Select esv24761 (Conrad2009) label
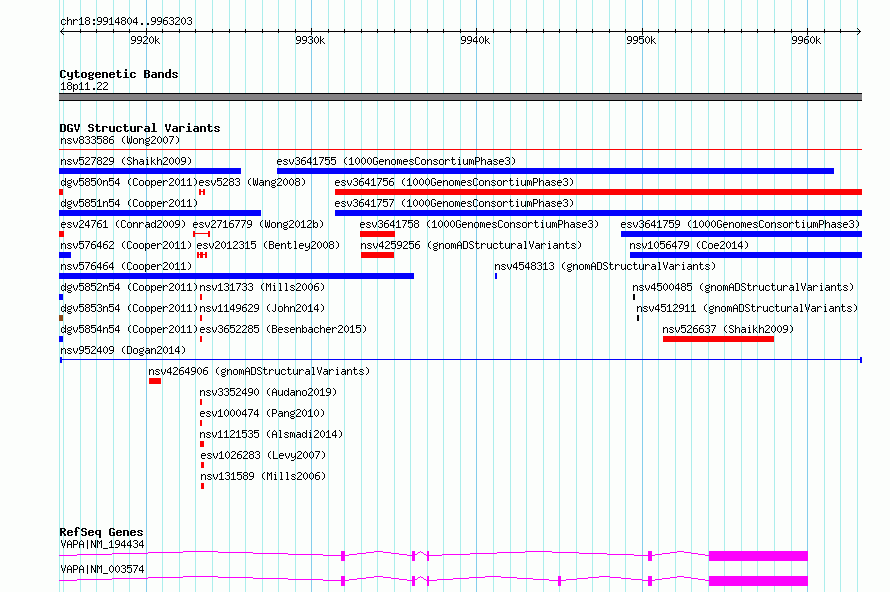890x592 pixels. click(123, 224)
